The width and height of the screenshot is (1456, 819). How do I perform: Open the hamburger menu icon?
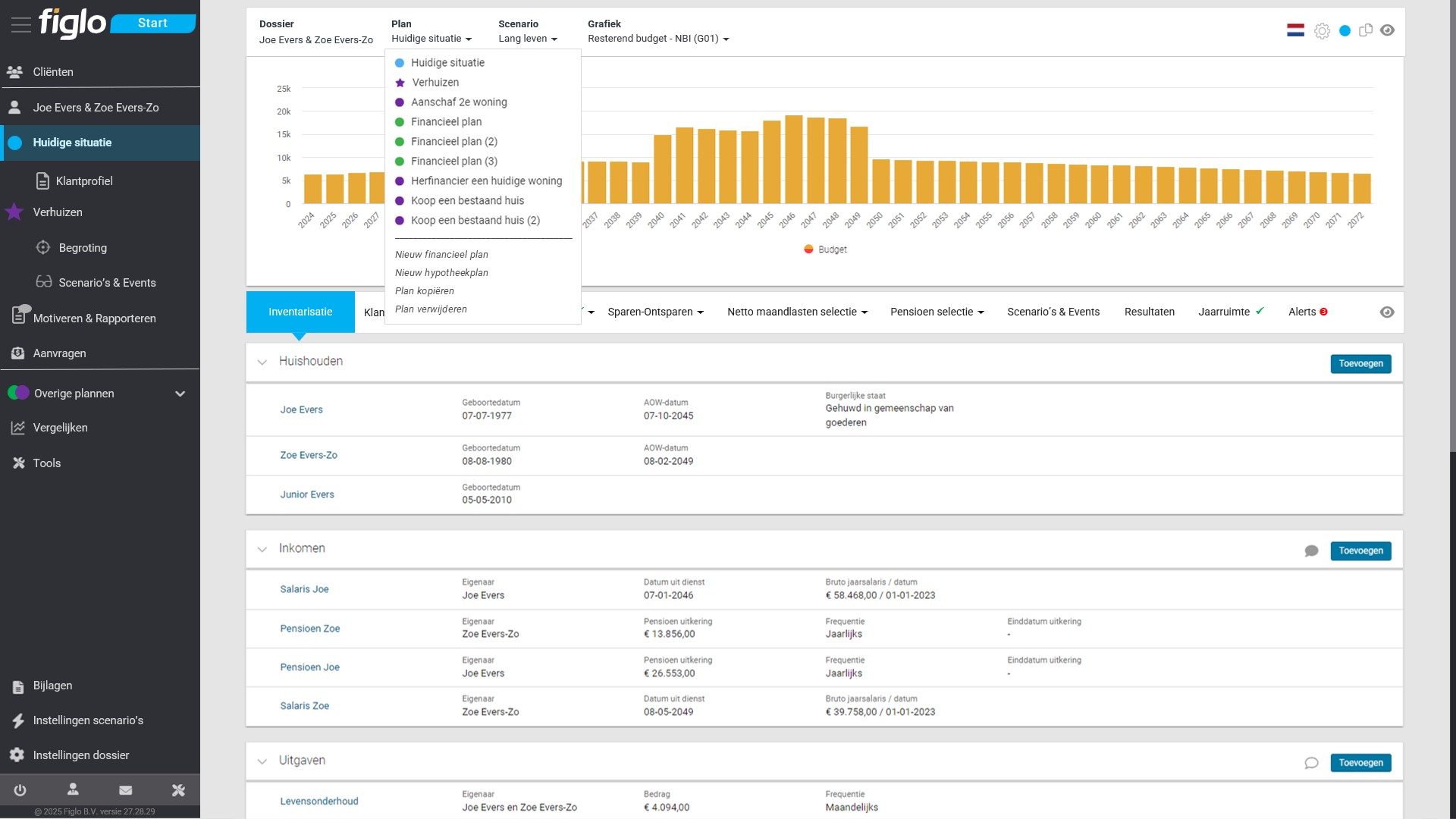(21, 24)
